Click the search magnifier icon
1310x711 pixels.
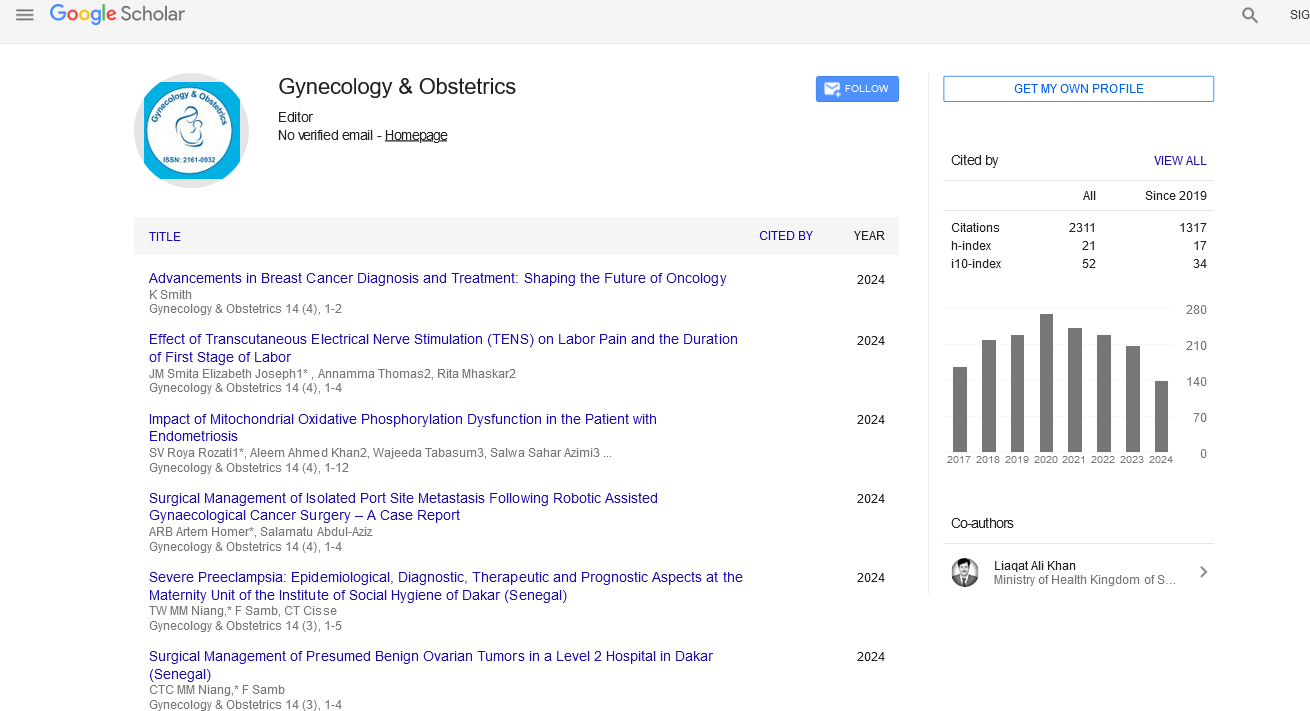pyautogui.click(x=1249, y=15)
